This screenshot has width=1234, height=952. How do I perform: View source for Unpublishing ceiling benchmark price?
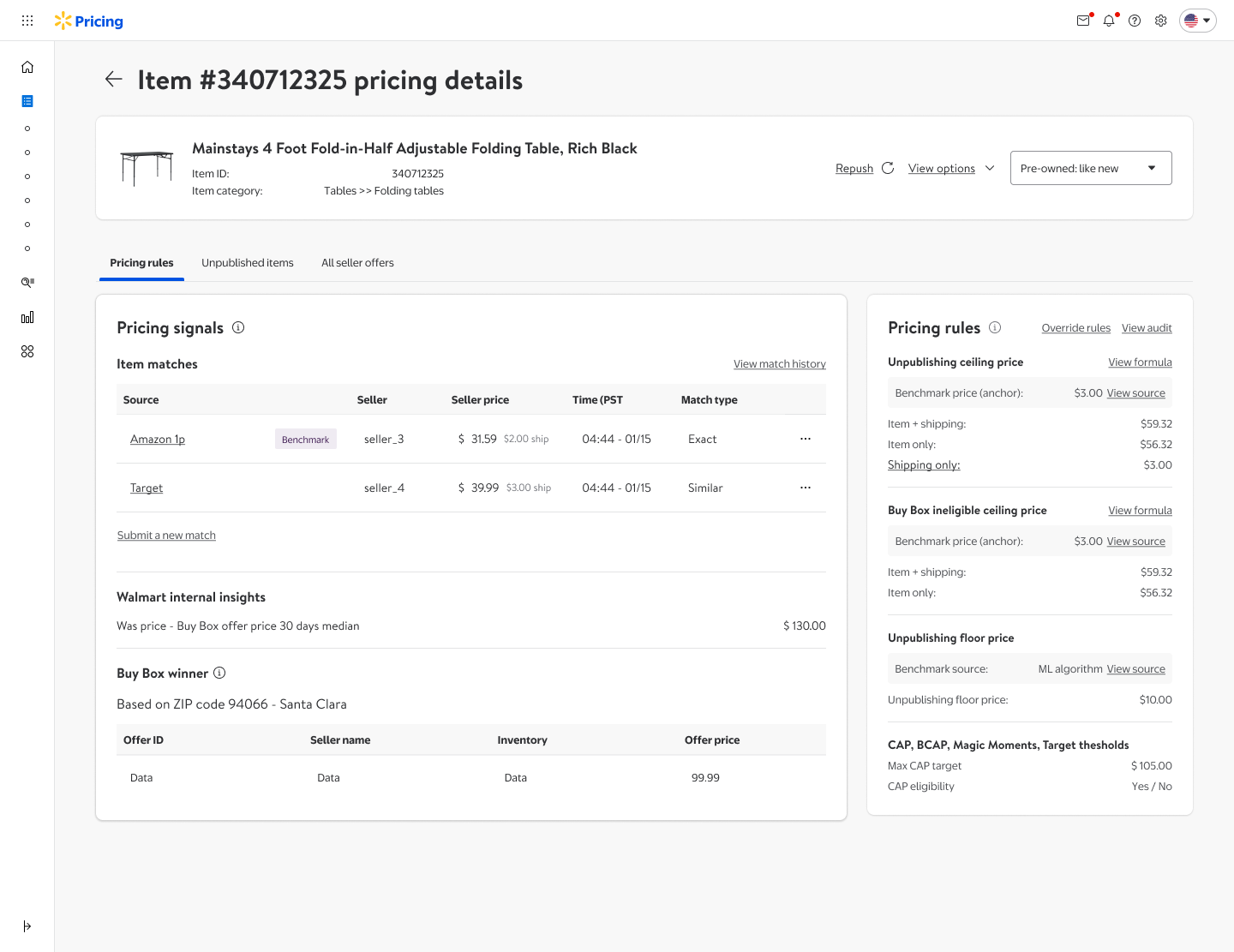[x=1136, y=393]
